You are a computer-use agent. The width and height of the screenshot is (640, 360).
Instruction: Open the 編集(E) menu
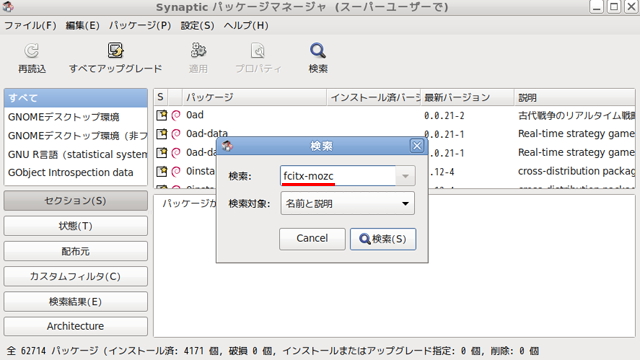pyautogui.click(x=82, y=25)
